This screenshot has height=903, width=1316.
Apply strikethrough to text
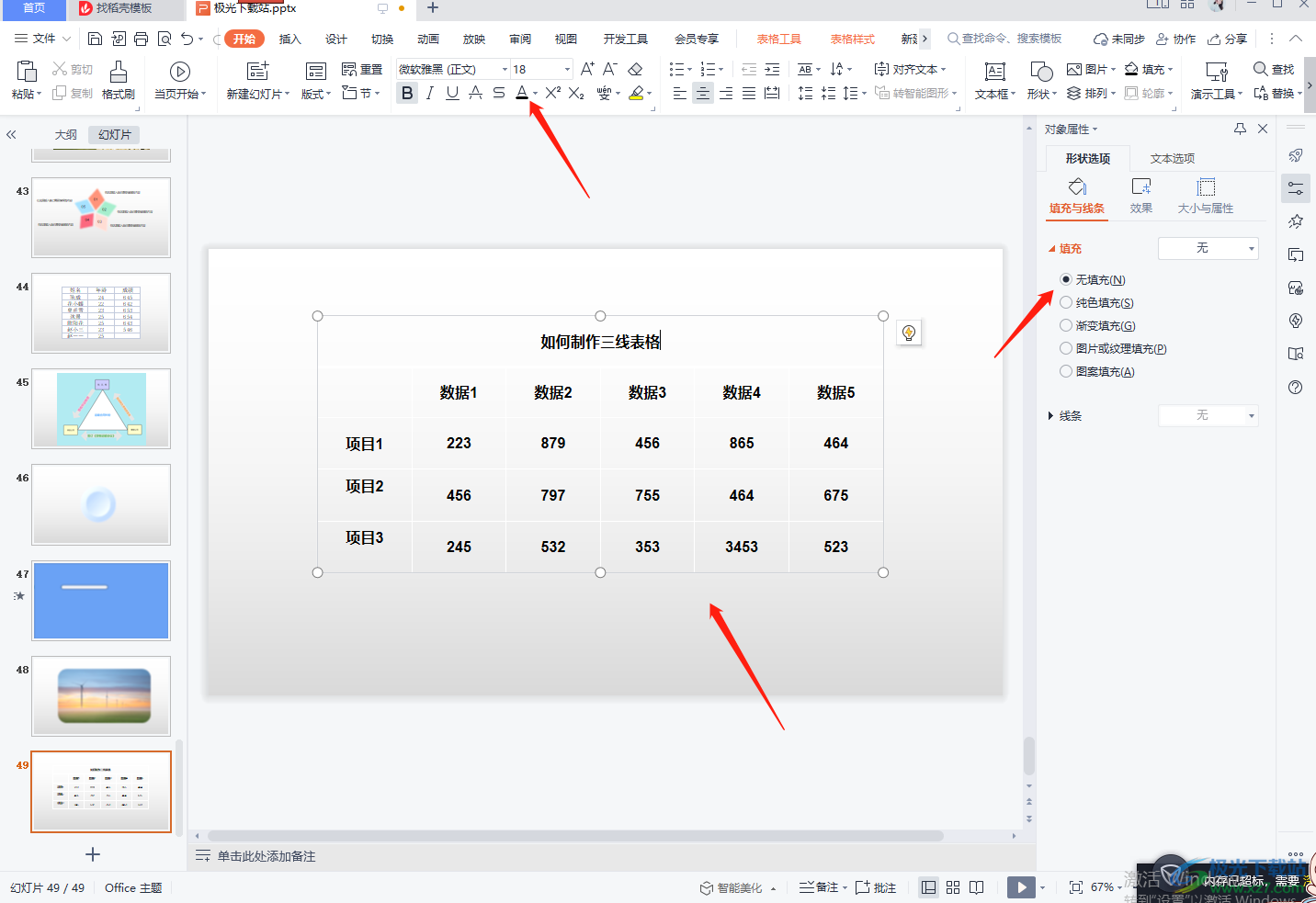tap(498, 94)
